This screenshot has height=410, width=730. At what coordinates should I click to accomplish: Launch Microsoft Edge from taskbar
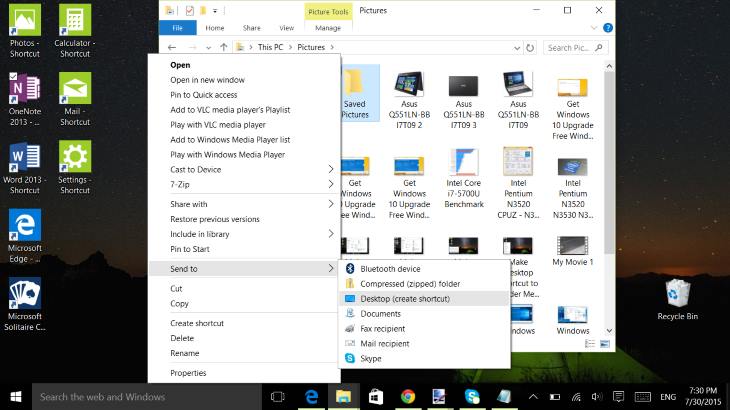coord(311,396)
